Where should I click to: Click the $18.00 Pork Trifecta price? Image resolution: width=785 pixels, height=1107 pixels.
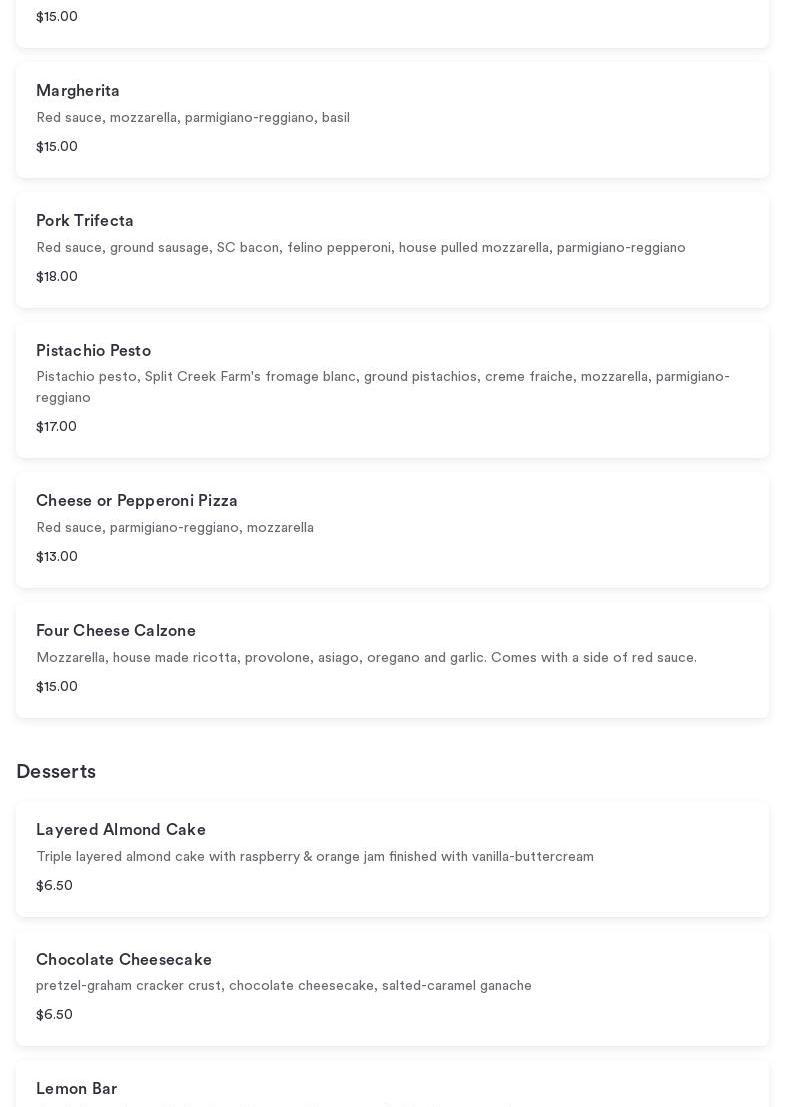point(57,277)
